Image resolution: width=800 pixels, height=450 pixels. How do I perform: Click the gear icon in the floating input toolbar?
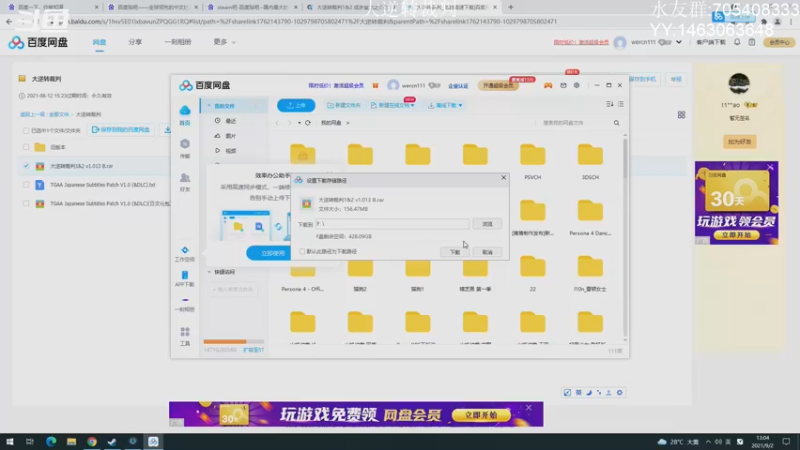click(619, 392)
